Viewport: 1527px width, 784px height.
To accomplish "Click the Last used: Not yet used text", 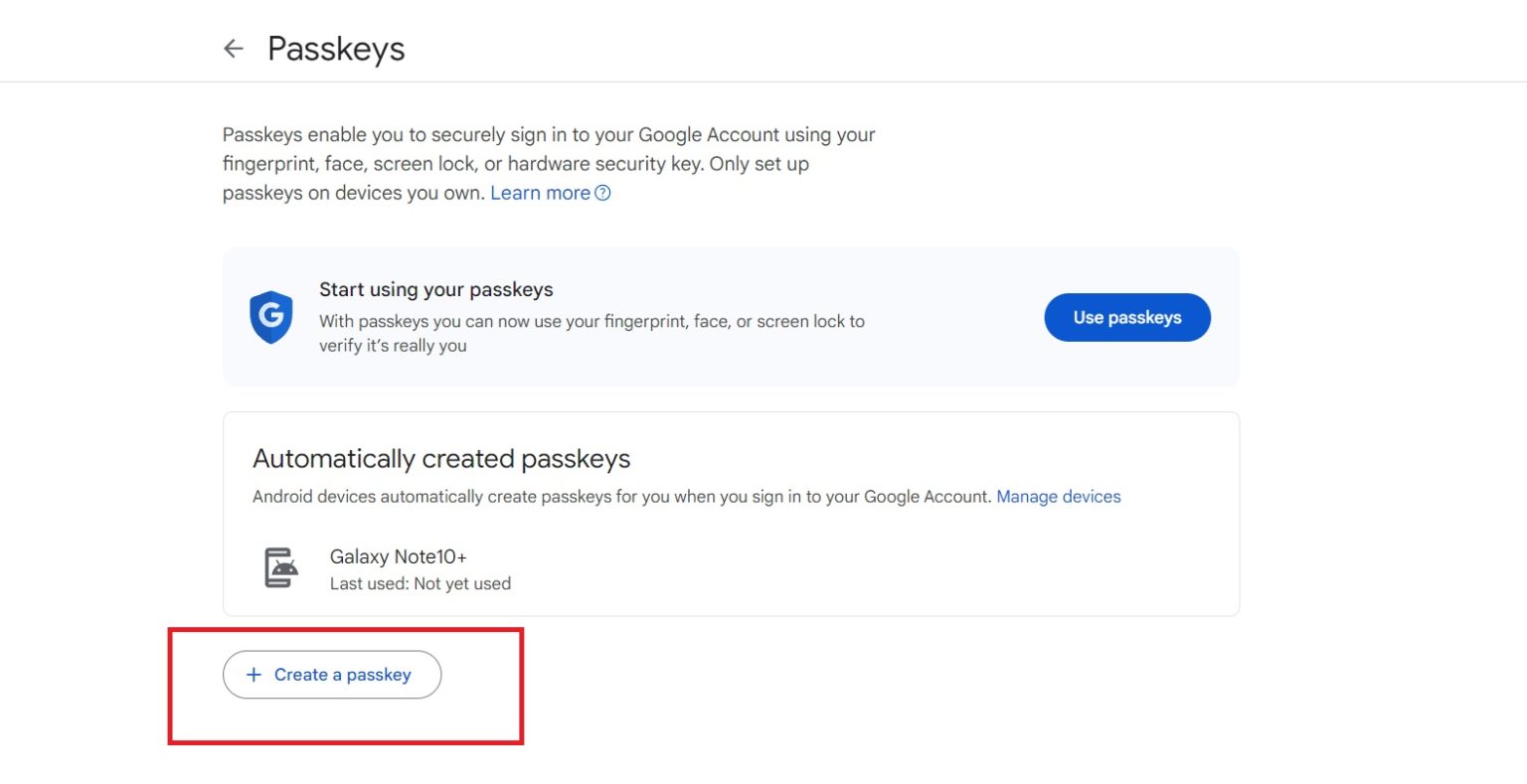I will click(421, 583).
